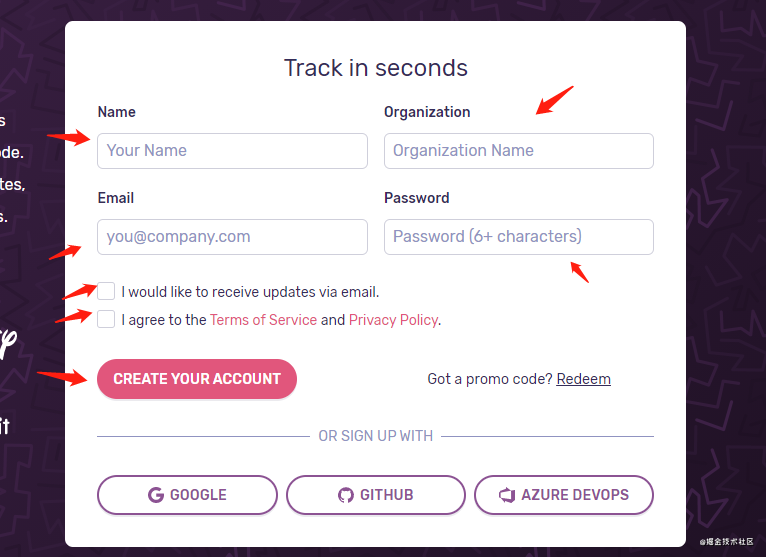Click the "receive updates via email" label text
766x557 pixels.
250,292
